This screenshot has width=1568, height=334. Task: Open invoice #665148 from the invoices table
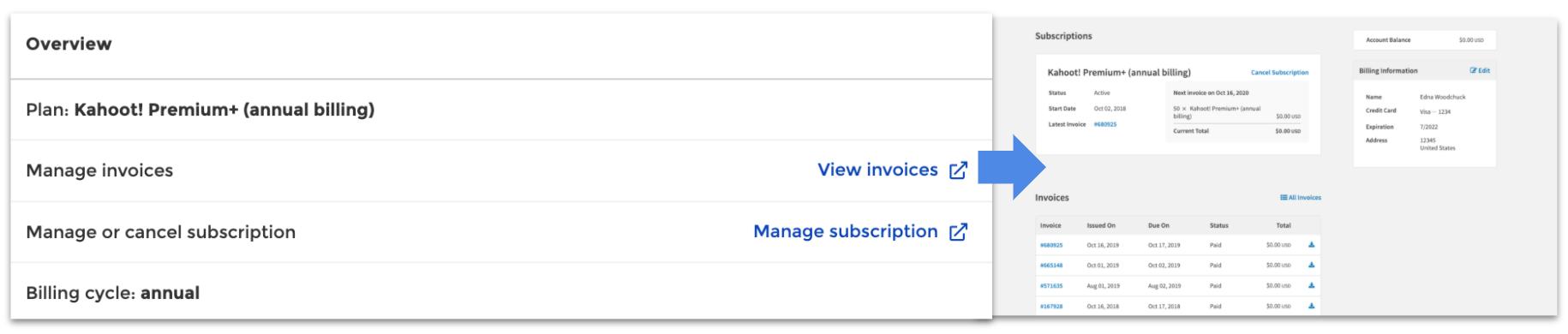pyautogui.click(x=1051, y=265)
